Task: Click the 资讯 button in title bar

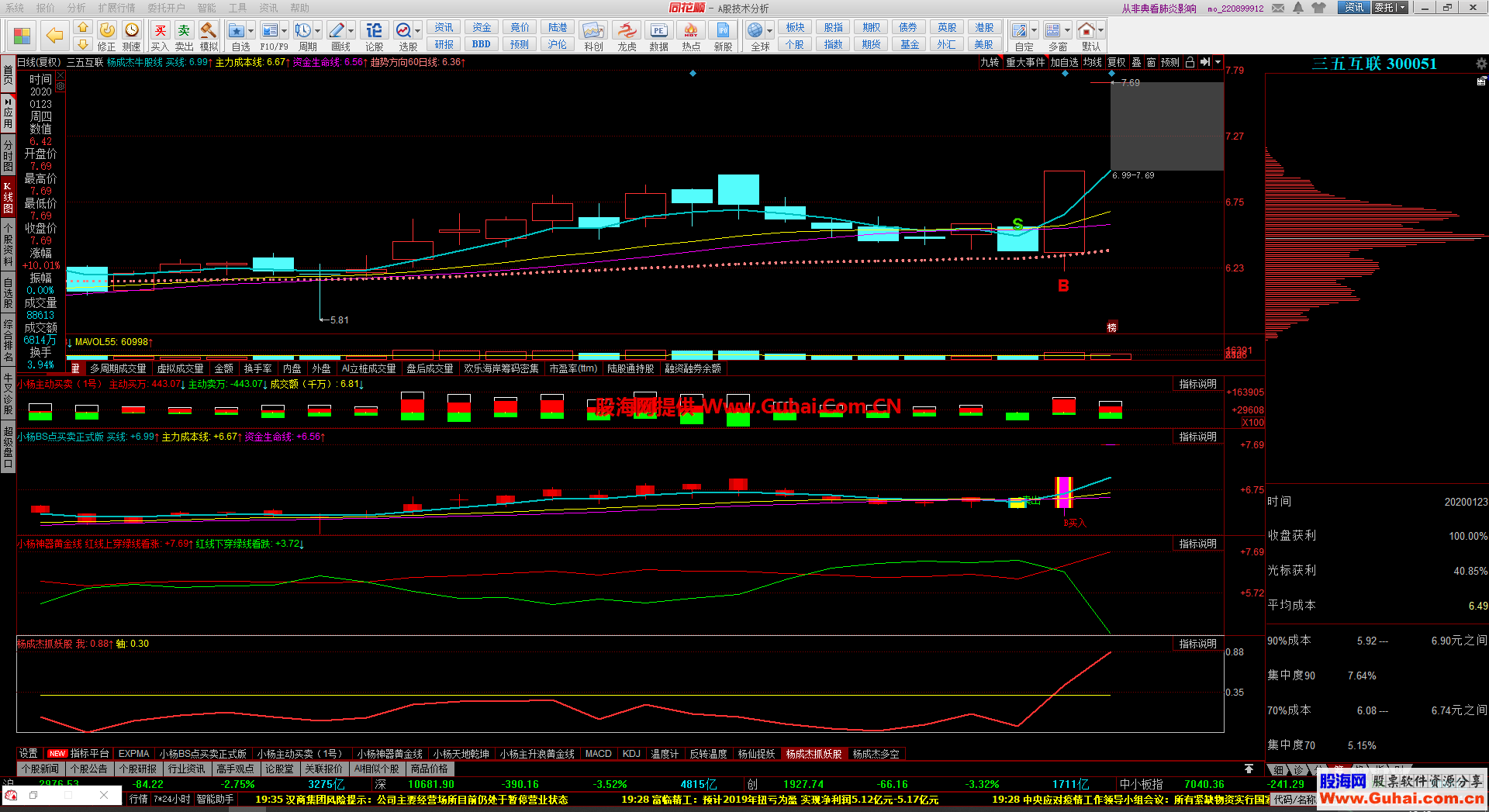Action: [x=1354, y=8]
